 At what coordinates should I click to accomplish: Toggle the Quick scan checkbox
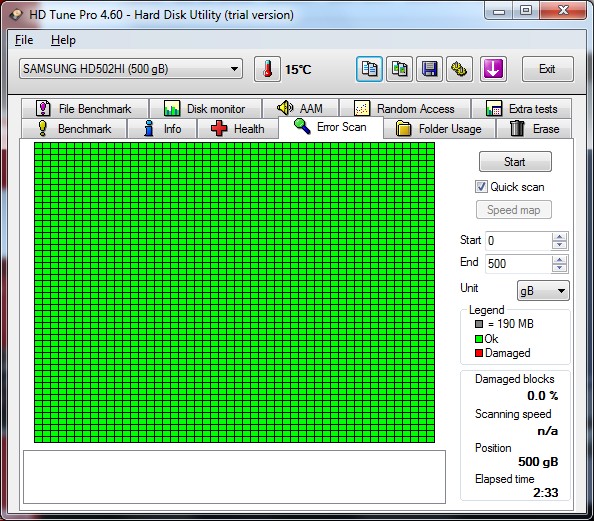481,187
